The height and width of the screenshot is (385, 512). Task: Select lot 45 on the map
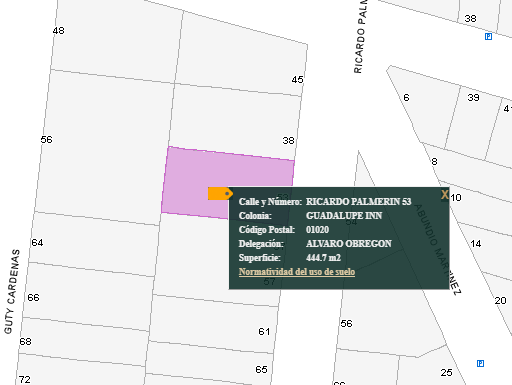click(297, 80)
